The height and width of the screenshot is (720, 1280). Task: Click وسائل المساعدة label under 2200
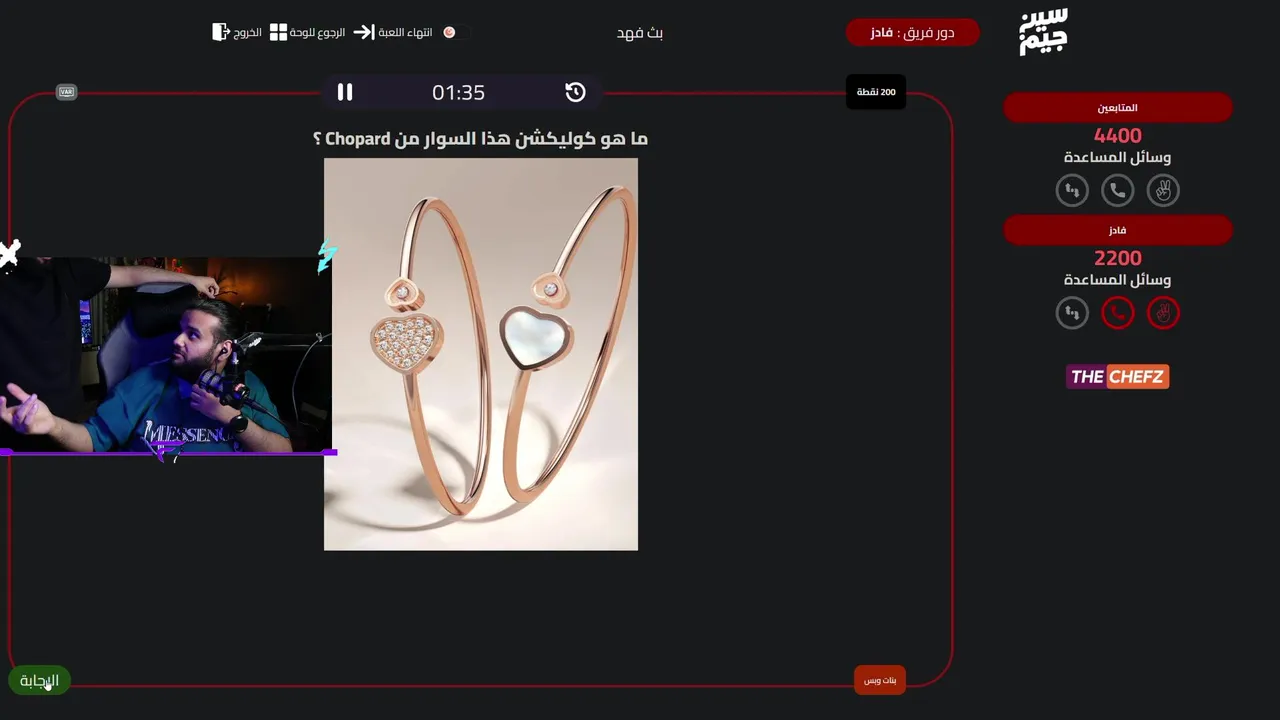pyautogui.click(x=1118, y=280)
